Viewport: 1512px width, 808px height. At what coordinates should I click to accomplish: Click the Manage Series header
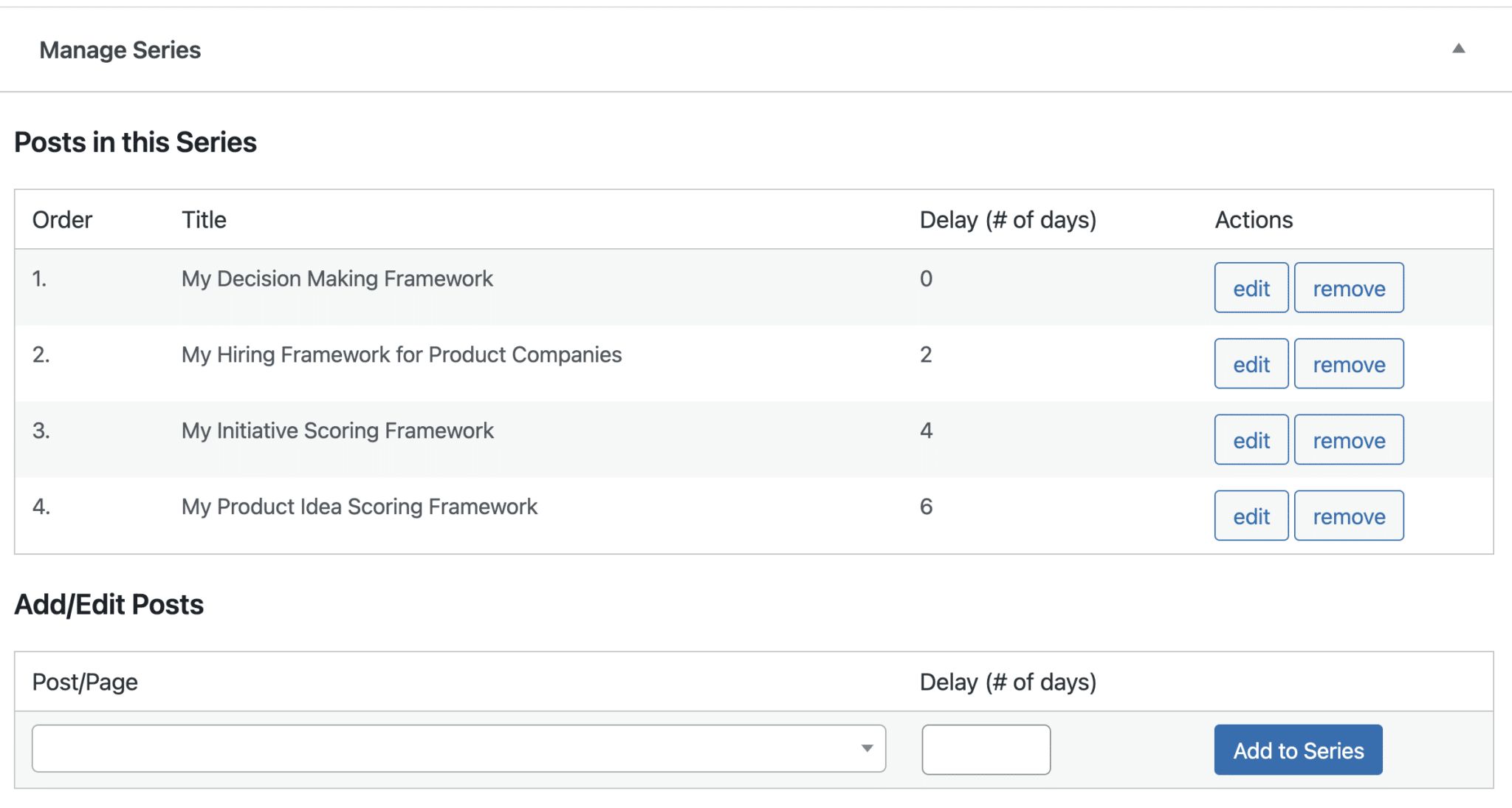click(120, 49)
